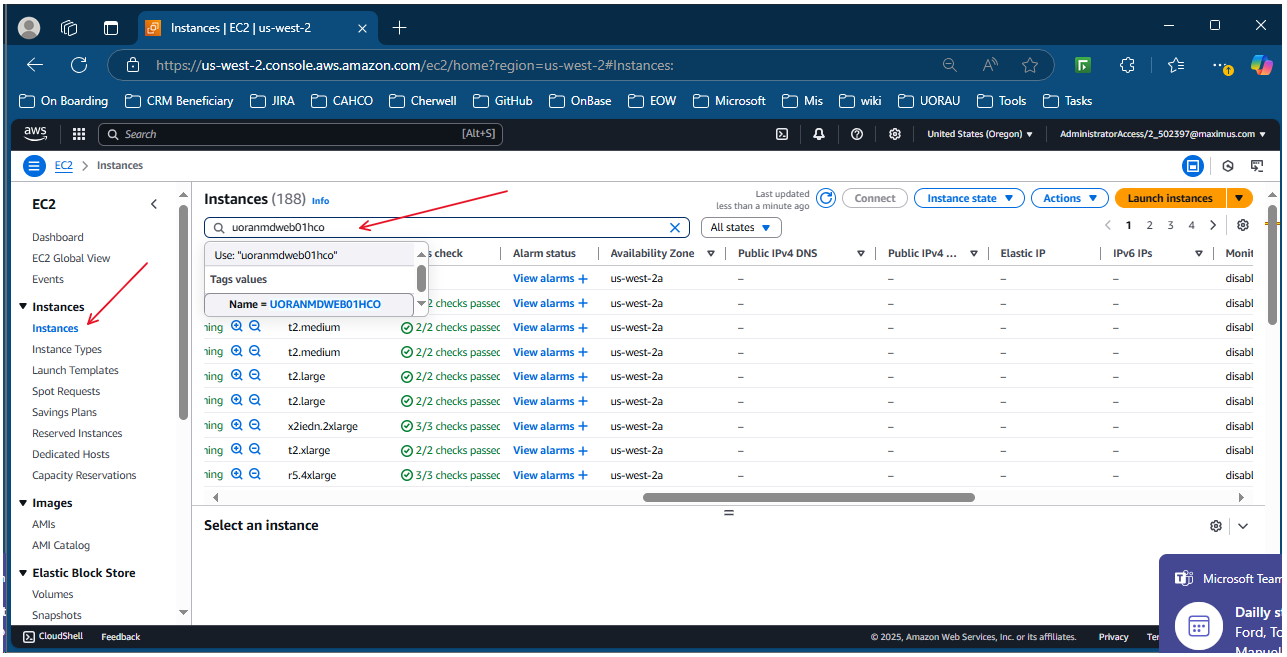This screenshot has width=1287, height=657.
Task: Expand the All states filter dropdown
Action: point(741,227)
